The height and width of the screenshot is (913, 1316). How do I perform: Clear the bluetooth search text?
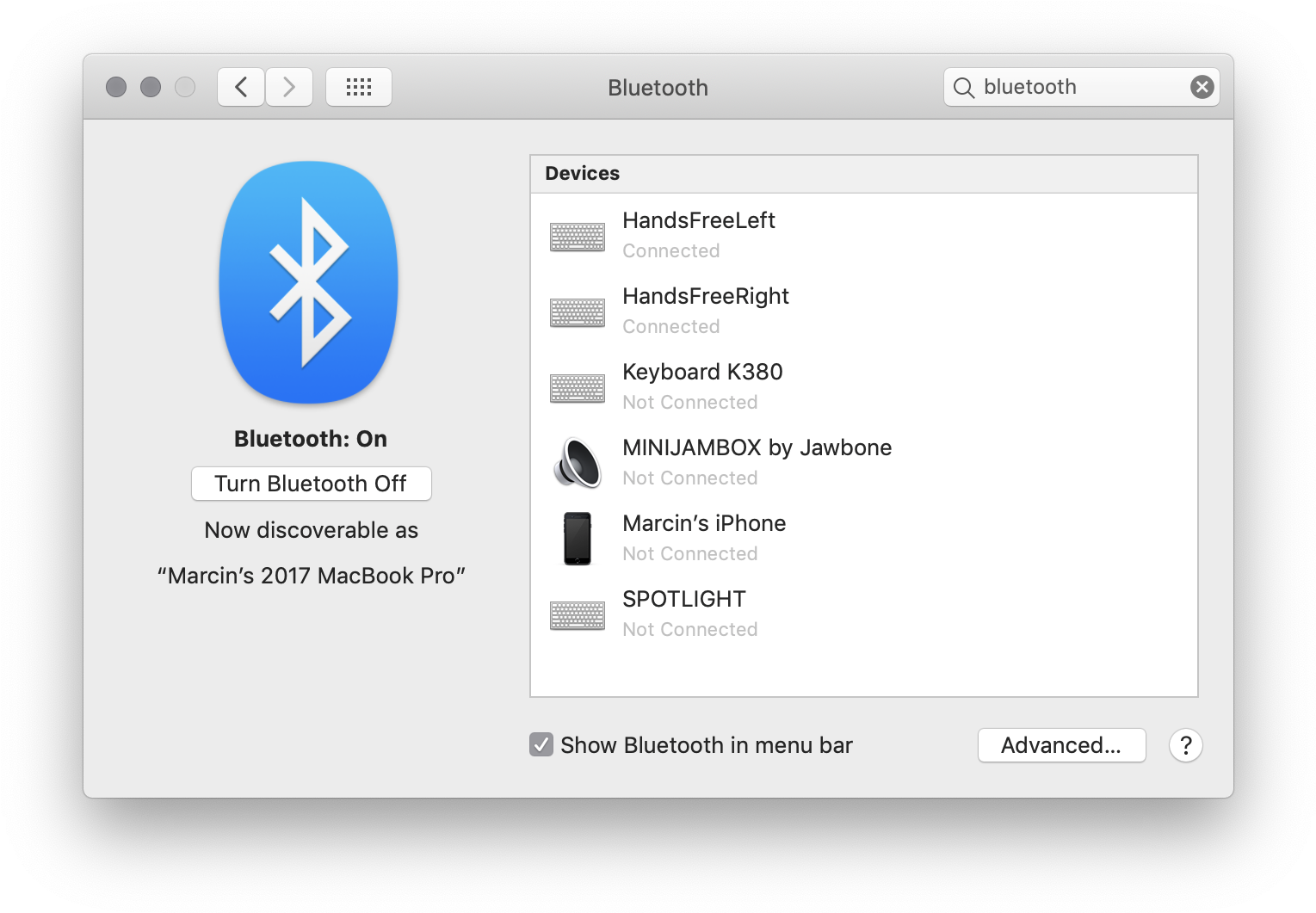(1202, 87)
